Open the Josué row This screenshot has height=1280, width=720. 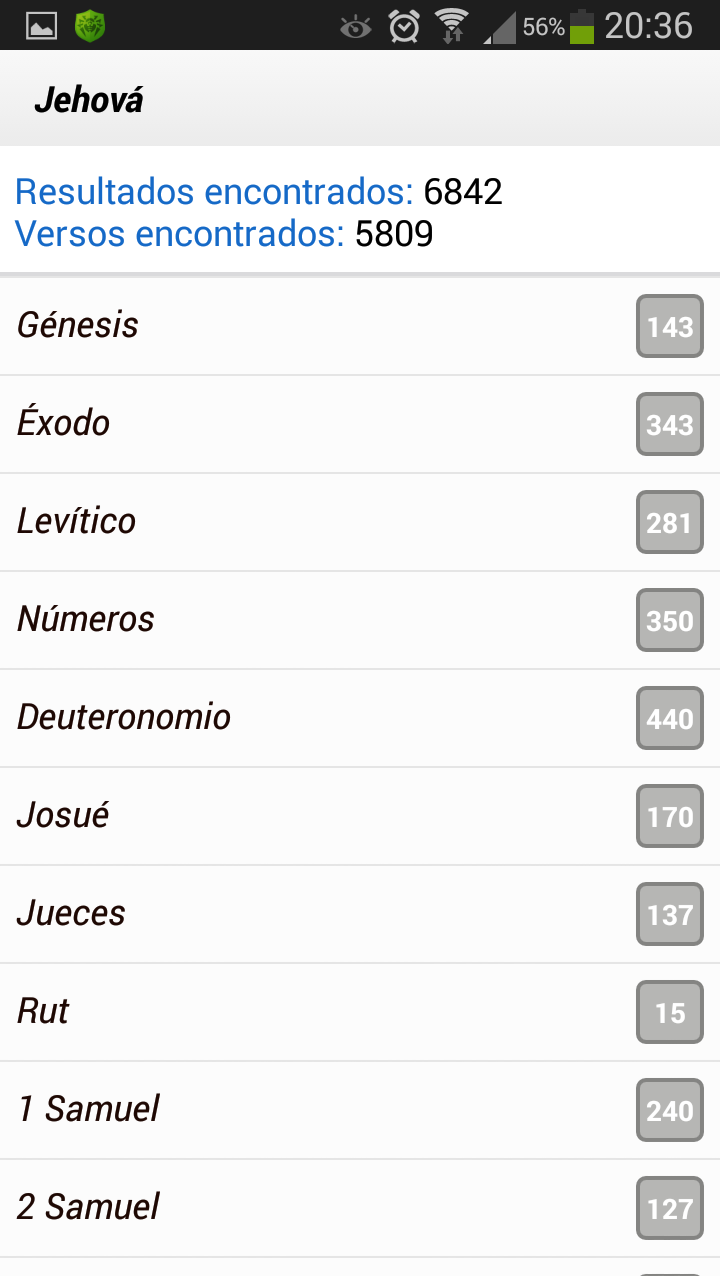[x=360, y=816]
